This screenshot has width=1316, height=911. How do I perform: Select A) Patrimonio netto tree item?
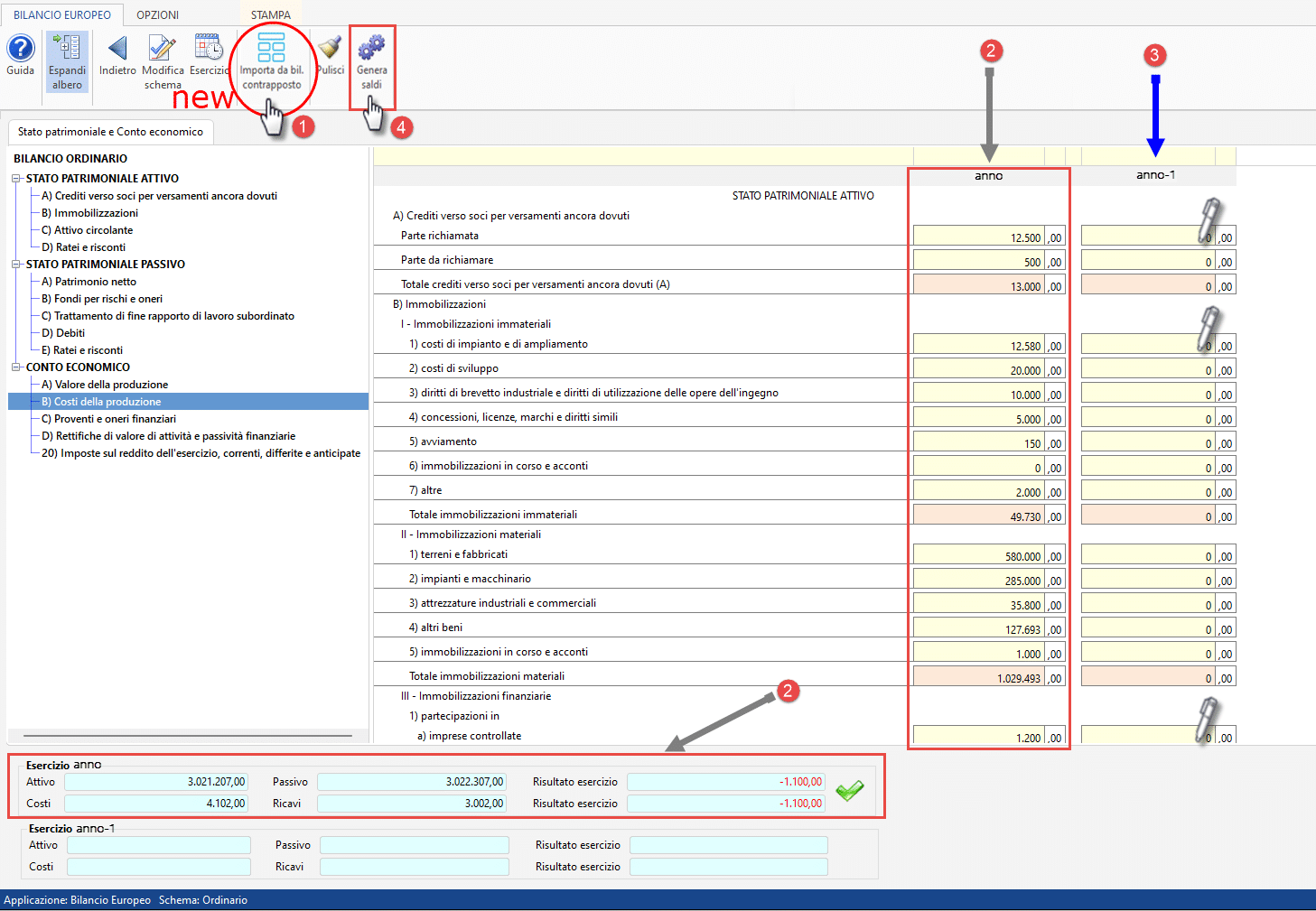pyautogui.click(x=89, y=282)
